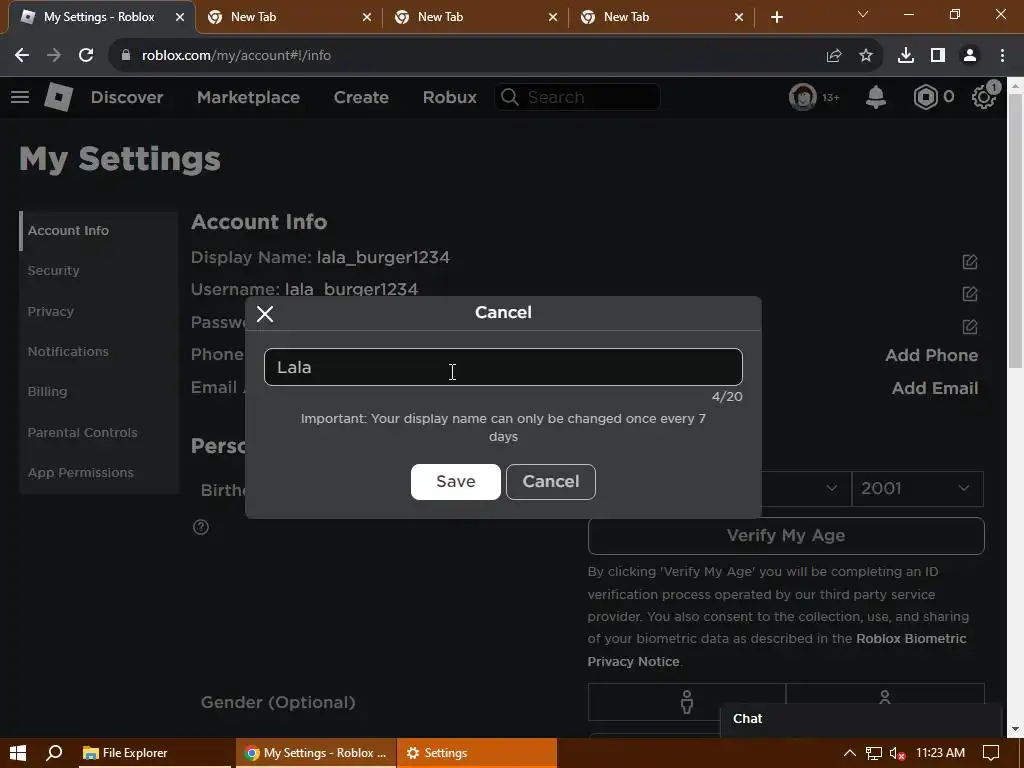Open Chrome downloads icon
This screenshot has height=768, width=1024.
906,56
